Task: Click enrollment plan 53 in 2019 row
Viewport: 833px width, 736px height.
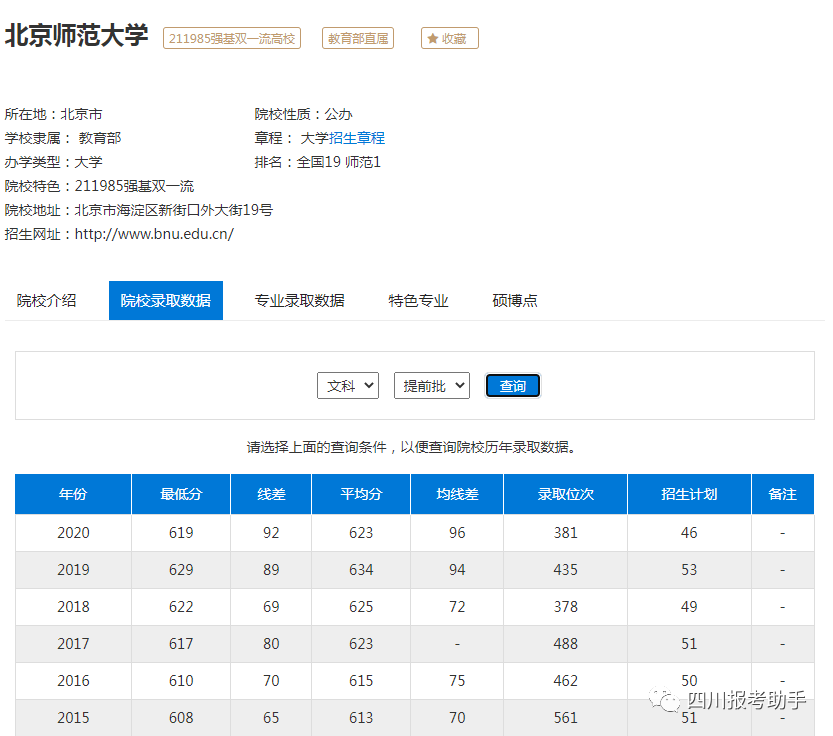Action: pos(689,570)
